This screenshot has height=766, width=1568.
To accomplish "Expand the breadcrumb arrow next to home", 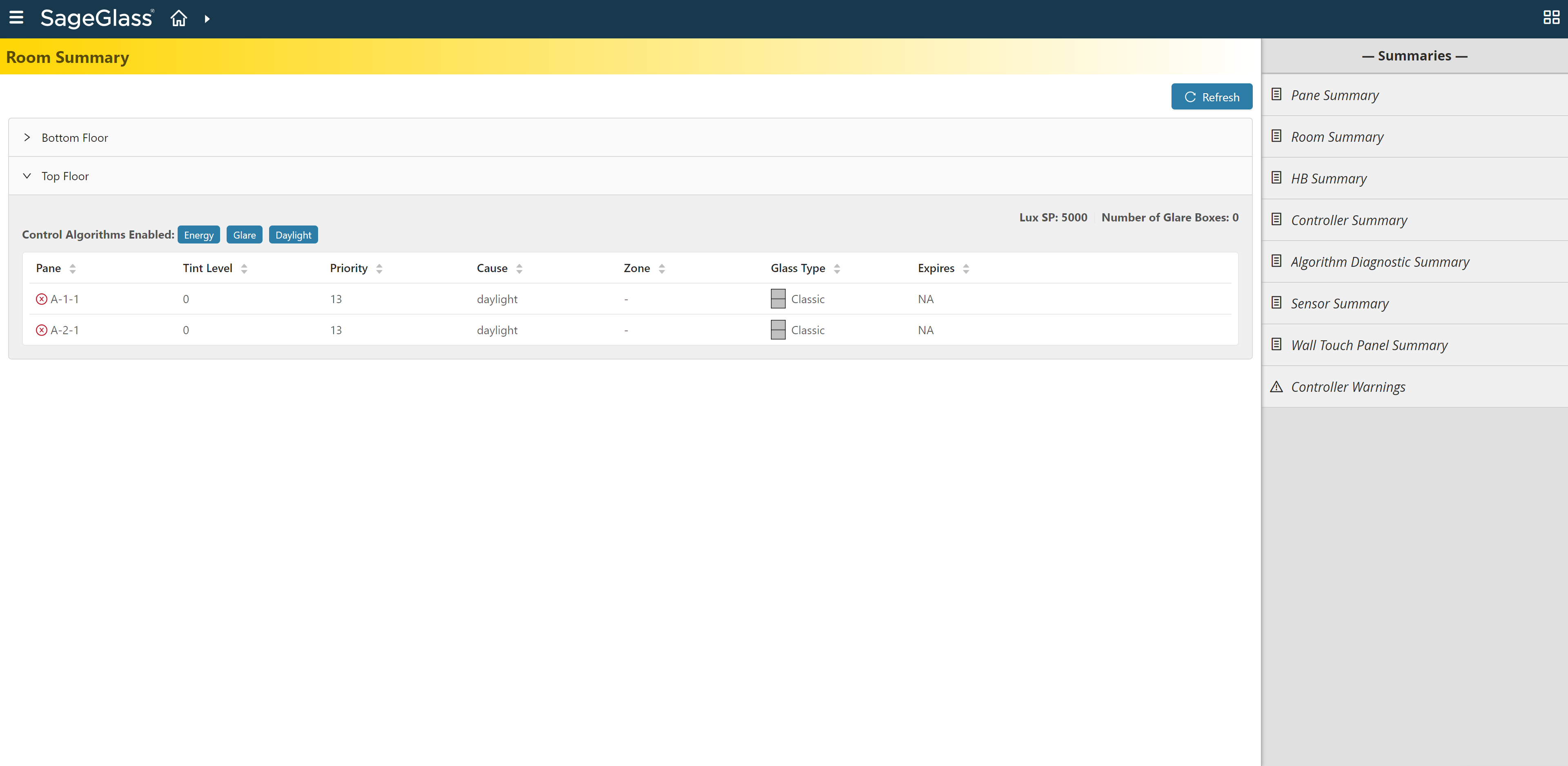I will 207,19.
